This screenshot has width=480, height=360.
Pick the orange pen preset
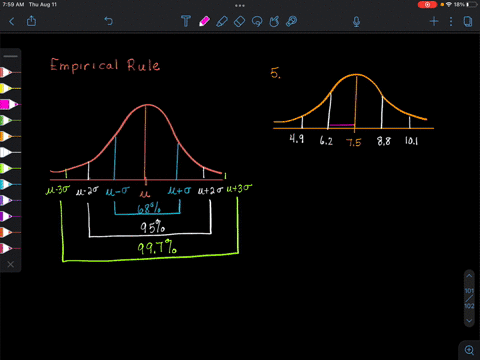click(x=10, y=136)
